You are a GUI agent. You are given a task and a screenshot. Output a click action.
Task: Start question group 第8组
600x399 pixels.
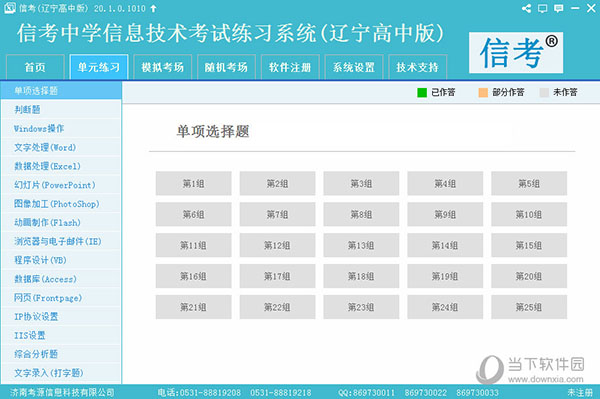(x=361, y=215)
